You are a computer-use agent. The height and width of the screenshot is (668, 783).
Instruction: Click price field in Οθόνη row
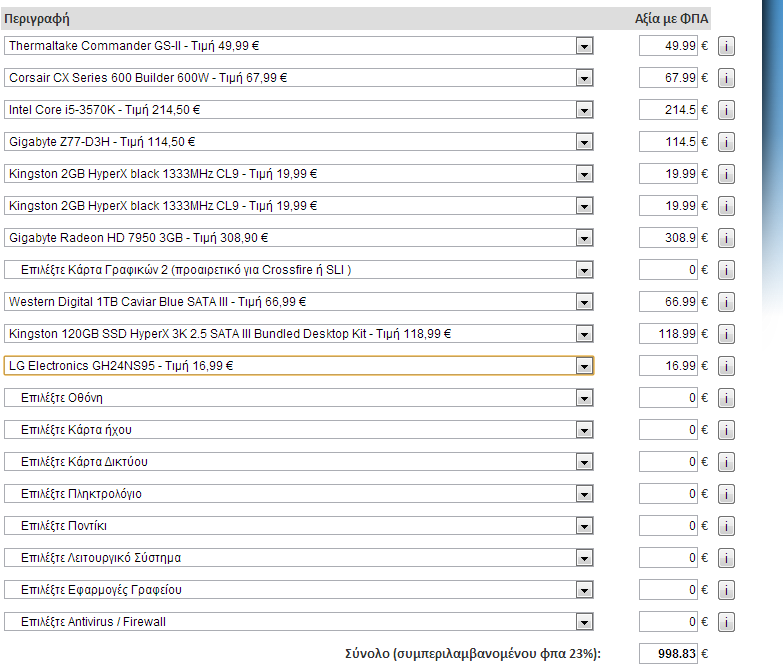click(668, 397)
